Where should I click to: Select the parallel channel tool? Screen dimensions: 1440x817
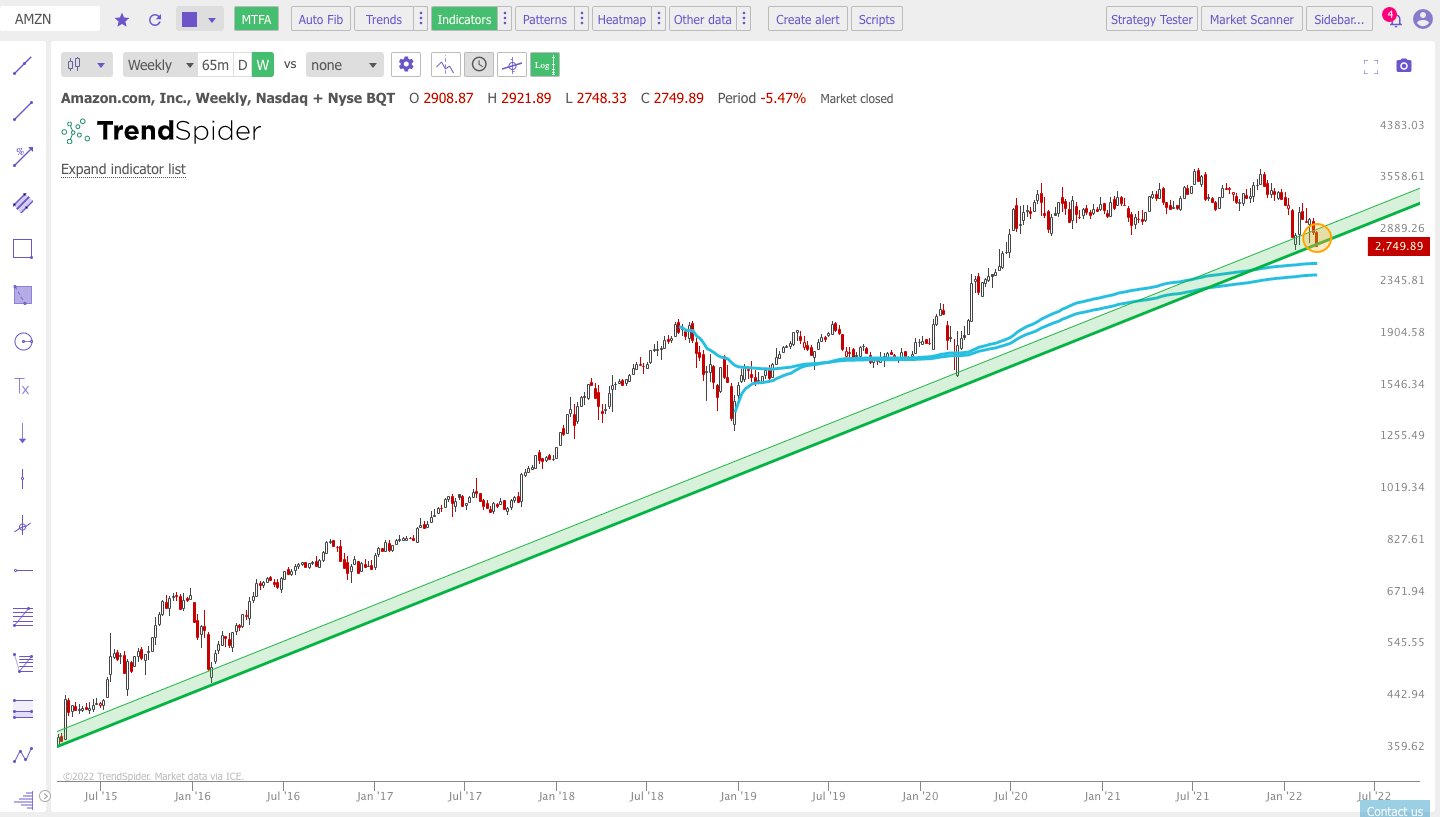pyautogui.click(x=22, y=203)
